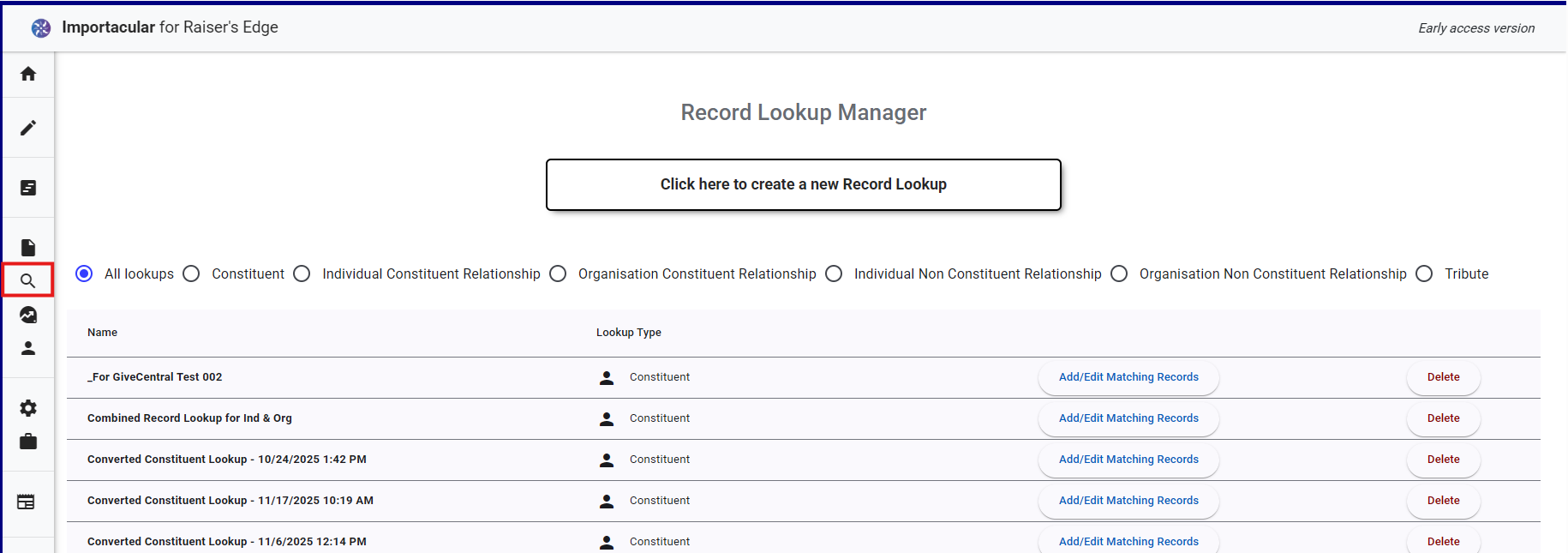Open the person icon in sidebar
1568x553 pixels.
28,348
